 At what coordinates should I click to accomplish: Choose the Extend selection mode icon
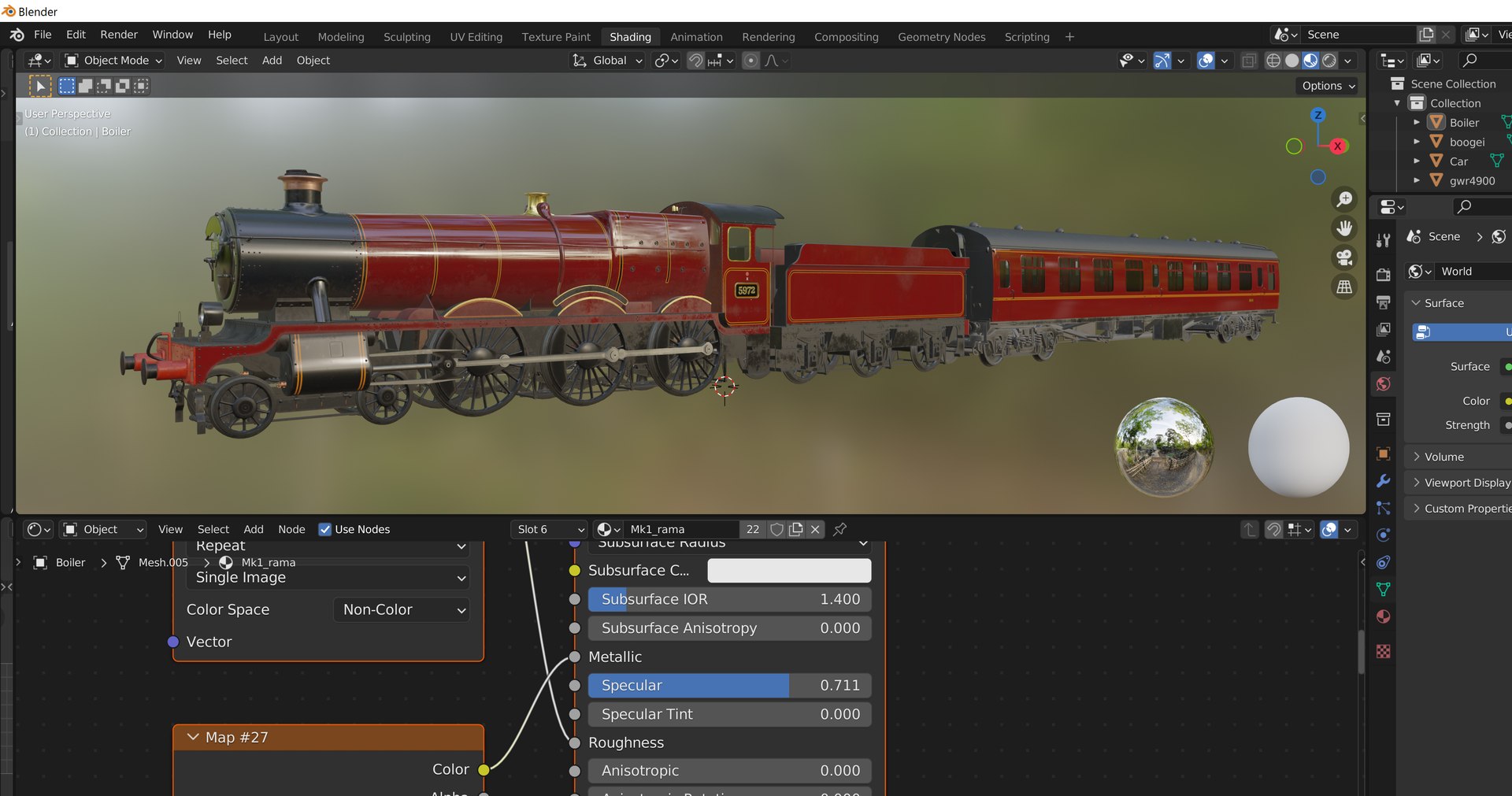pyautogui.click(x=85, y=86)
